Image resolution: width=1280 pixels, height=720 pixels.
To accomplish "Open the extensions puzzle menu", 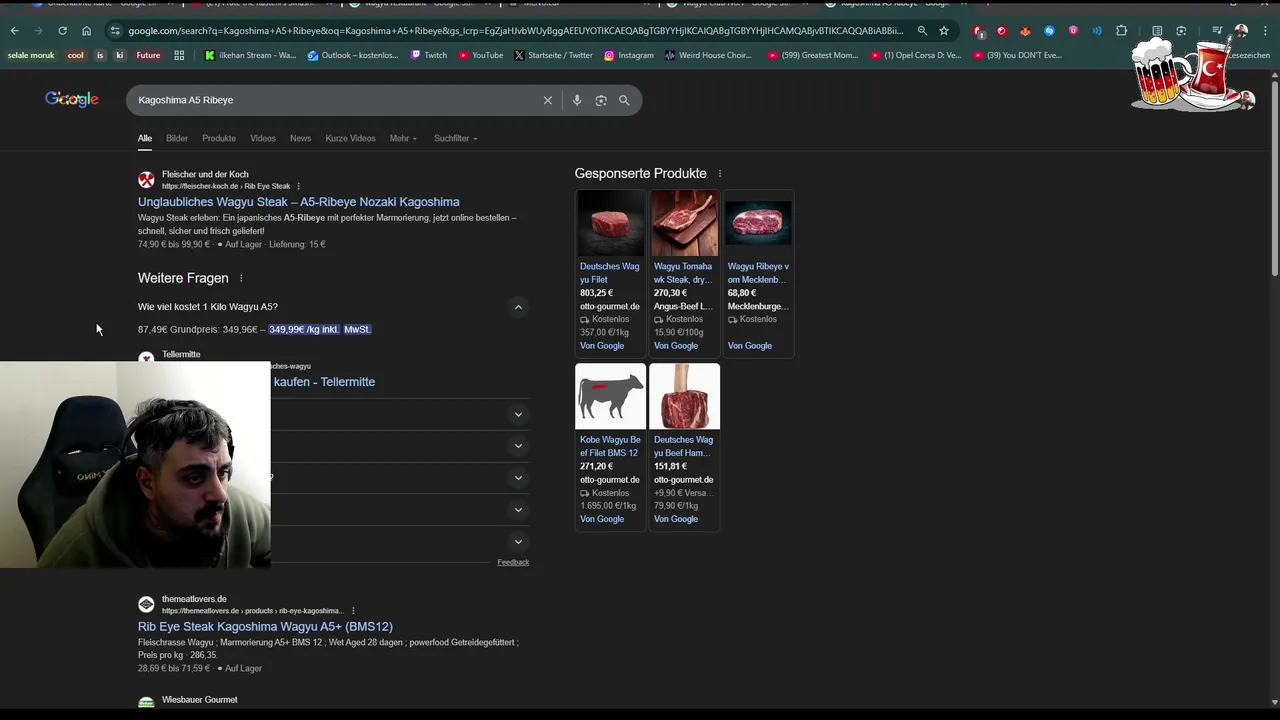I will tap(1121, 31).
